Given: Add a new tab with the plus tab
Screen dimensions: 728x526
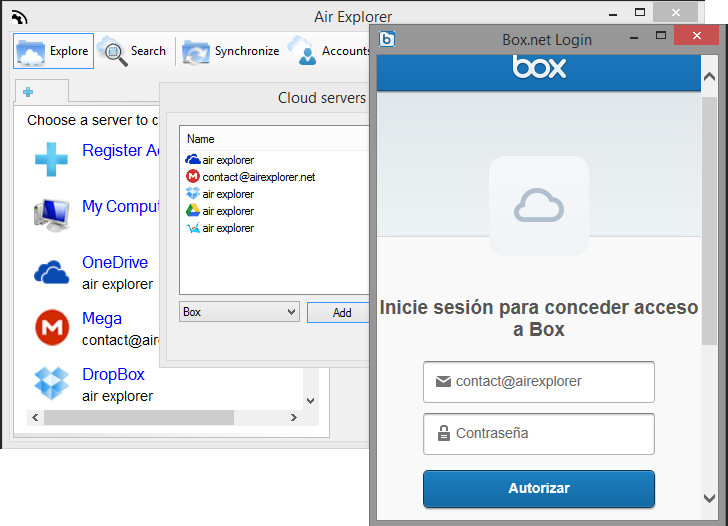Looking at the screenshot, I should point(28,92).
